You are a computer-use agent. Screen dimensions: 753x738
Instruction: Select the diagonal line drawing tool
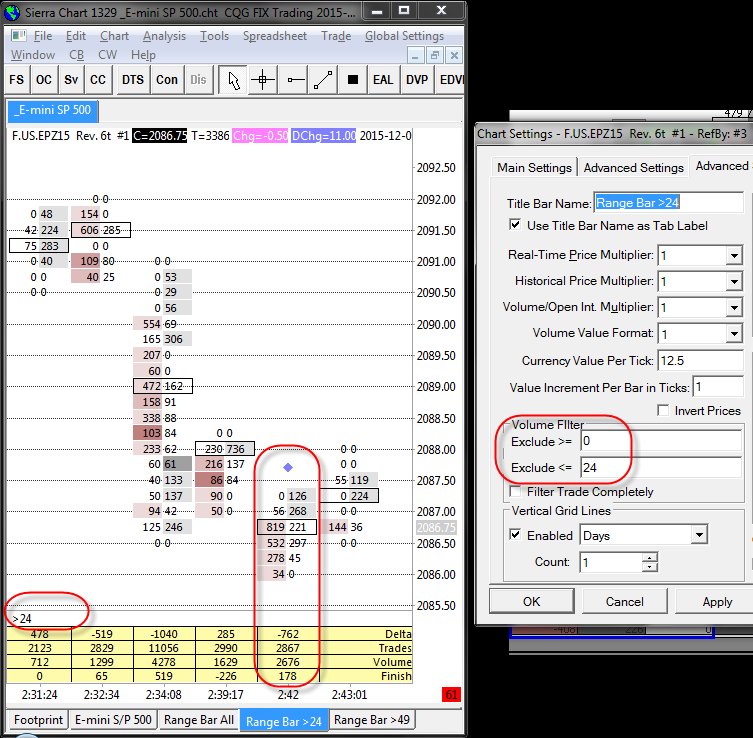click(x=323, y=80)
